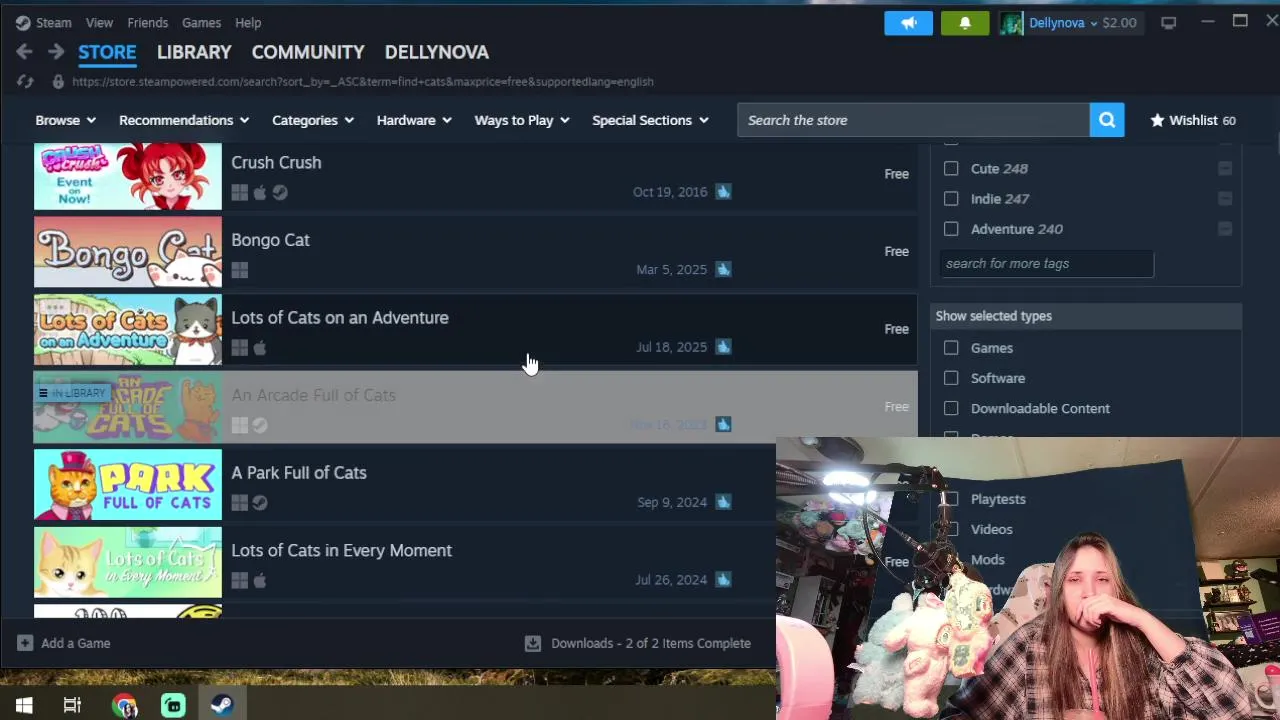Check the Downloadable Content type filter

coord(951,408)
